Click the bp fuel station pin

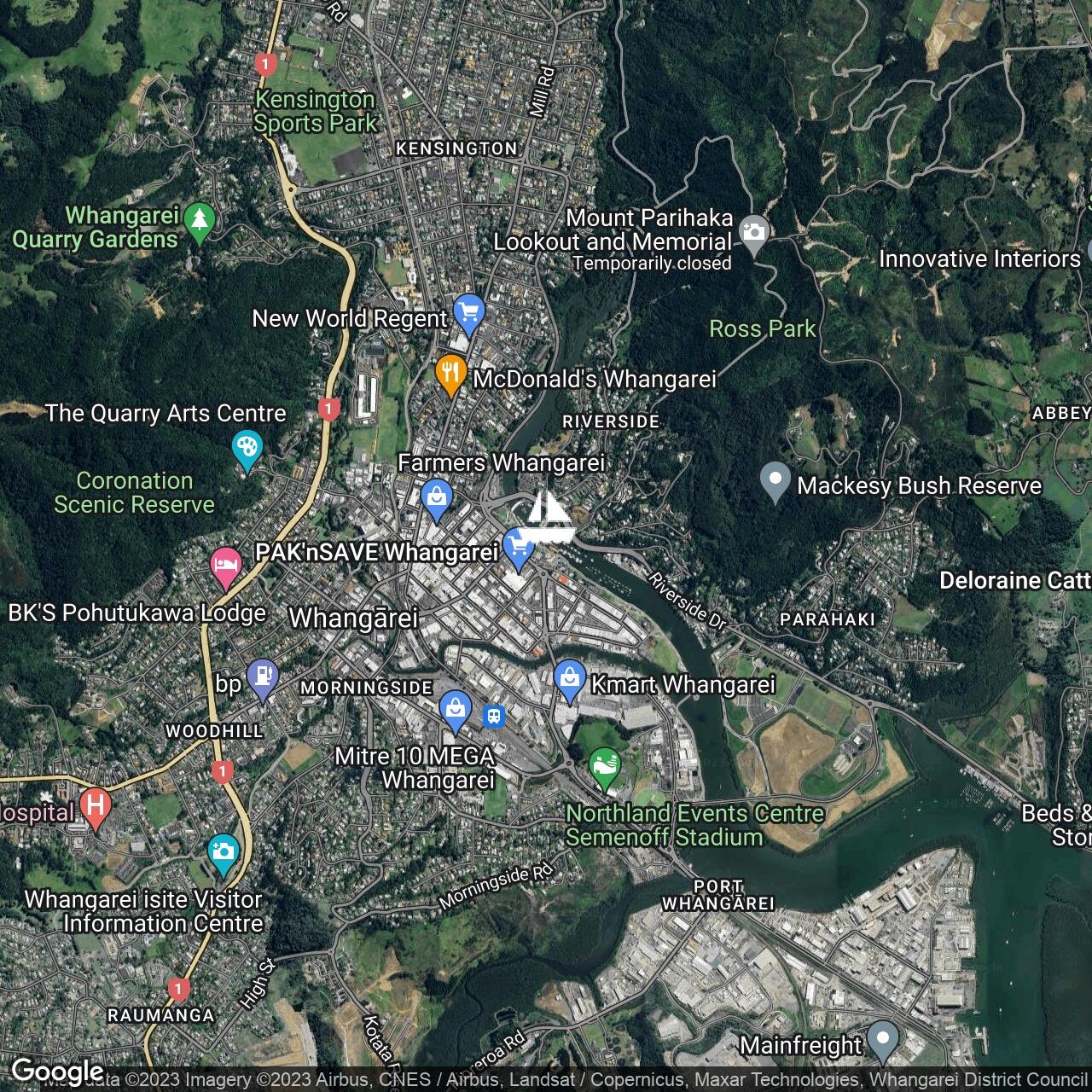coord(263,678)
